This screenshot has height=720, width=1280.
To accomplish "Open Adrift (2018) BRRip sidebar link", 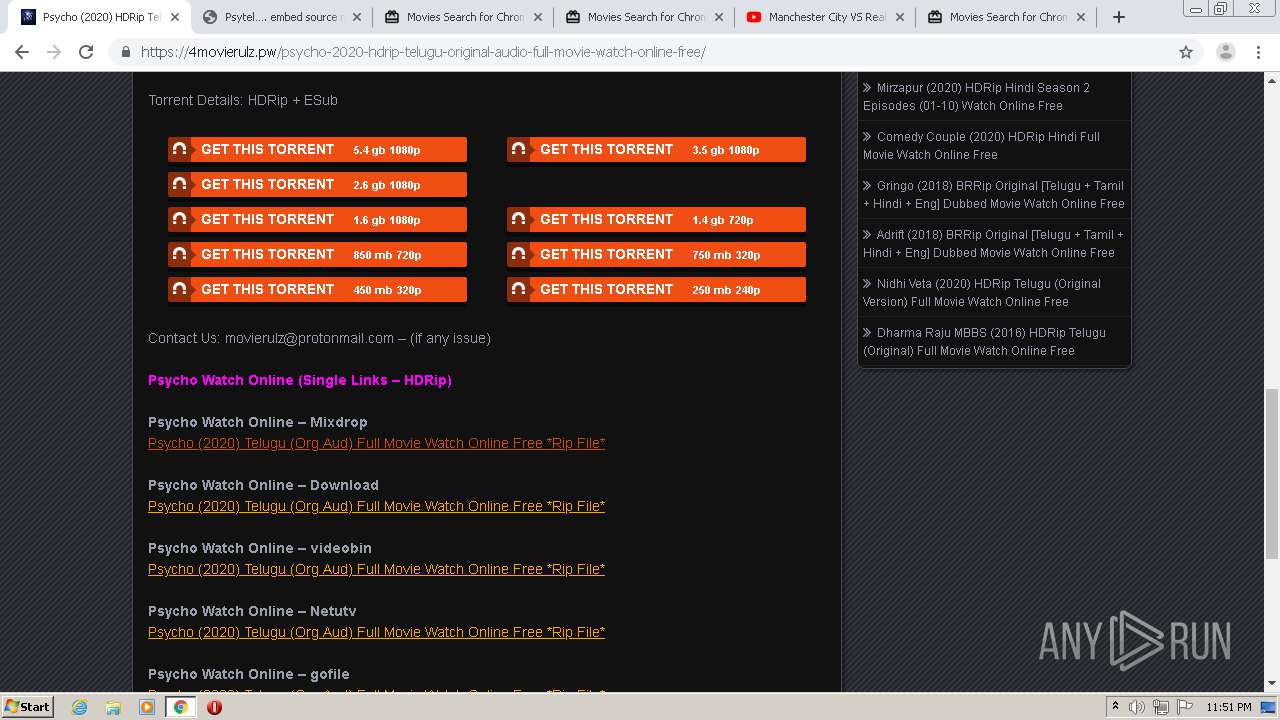I will coord(993,244).
